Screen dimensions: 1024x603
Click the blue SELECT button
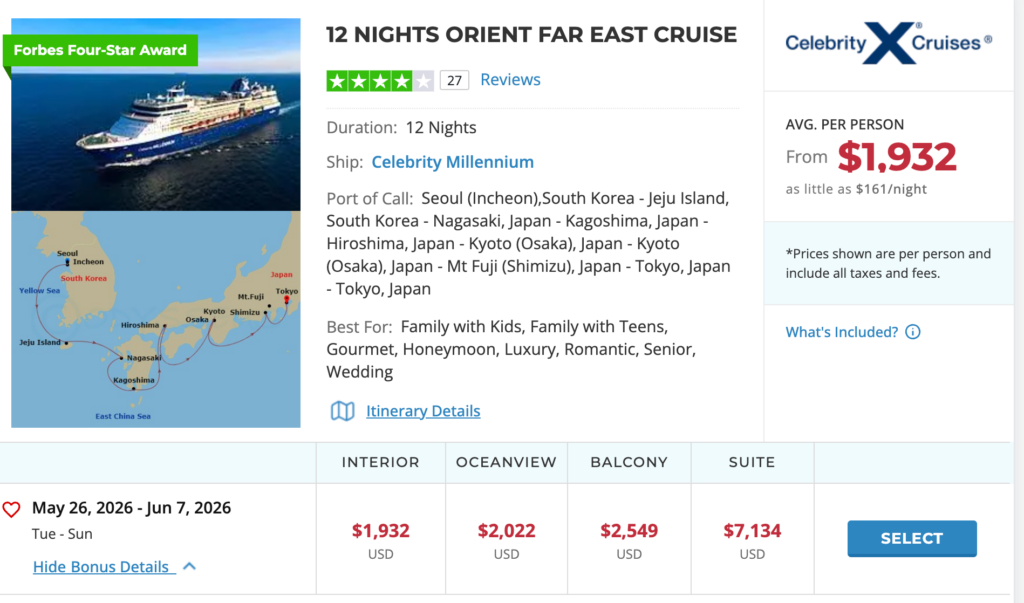tap(912, 538)
